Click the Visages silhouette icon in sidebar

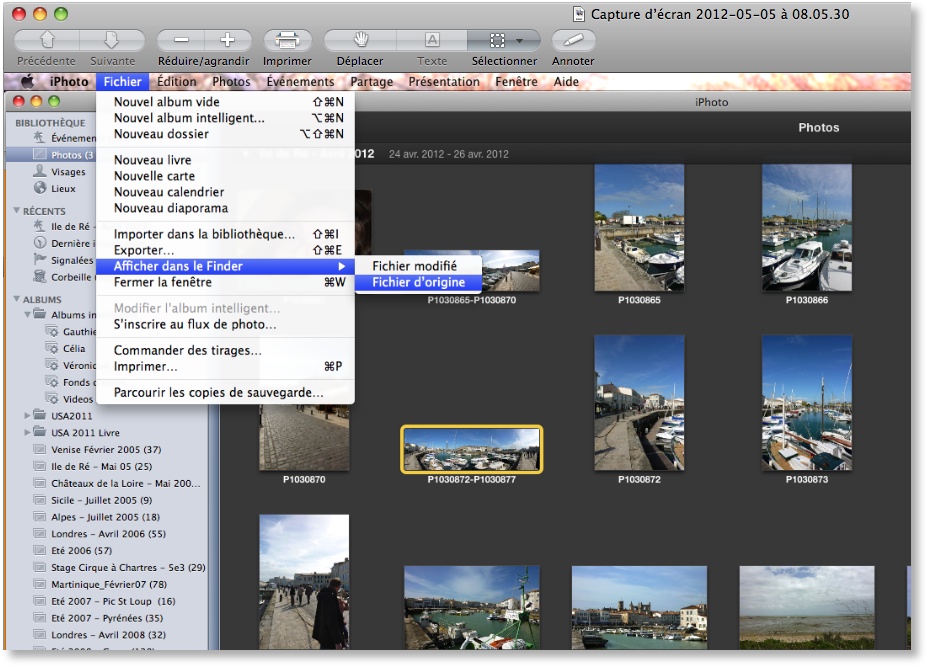(x=40, y=171)
